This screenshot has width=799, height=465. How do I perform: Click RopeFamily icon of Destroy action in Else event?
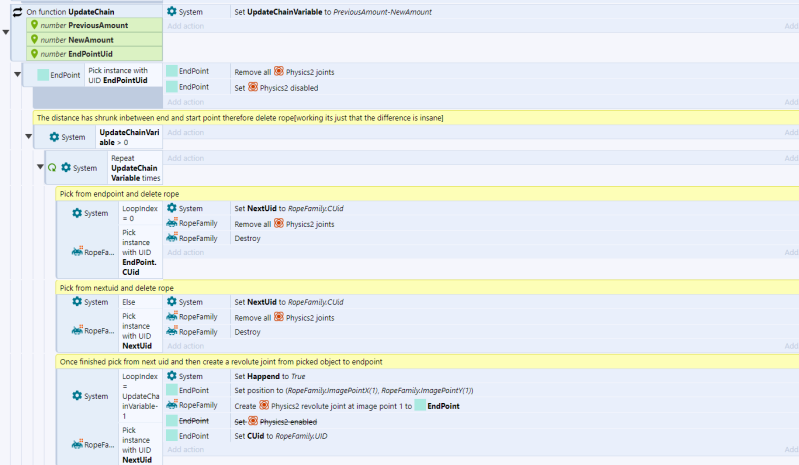click(x=172, y=332)
